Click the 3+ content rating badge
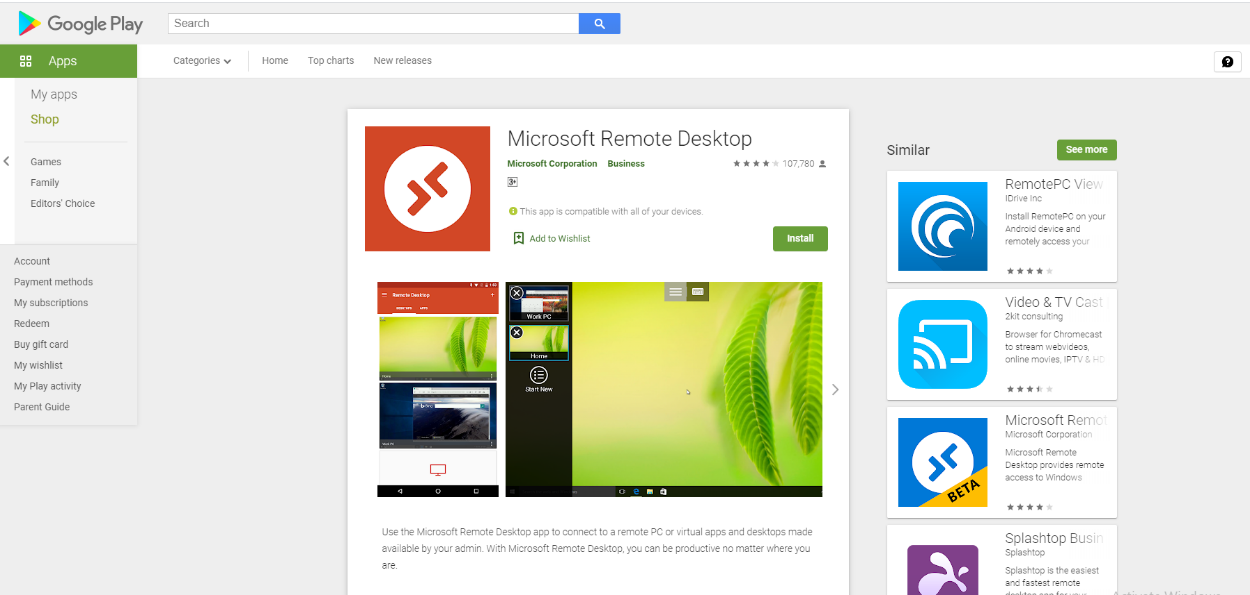The height and width of the screenshot is (595, 1250). [512, 182]
